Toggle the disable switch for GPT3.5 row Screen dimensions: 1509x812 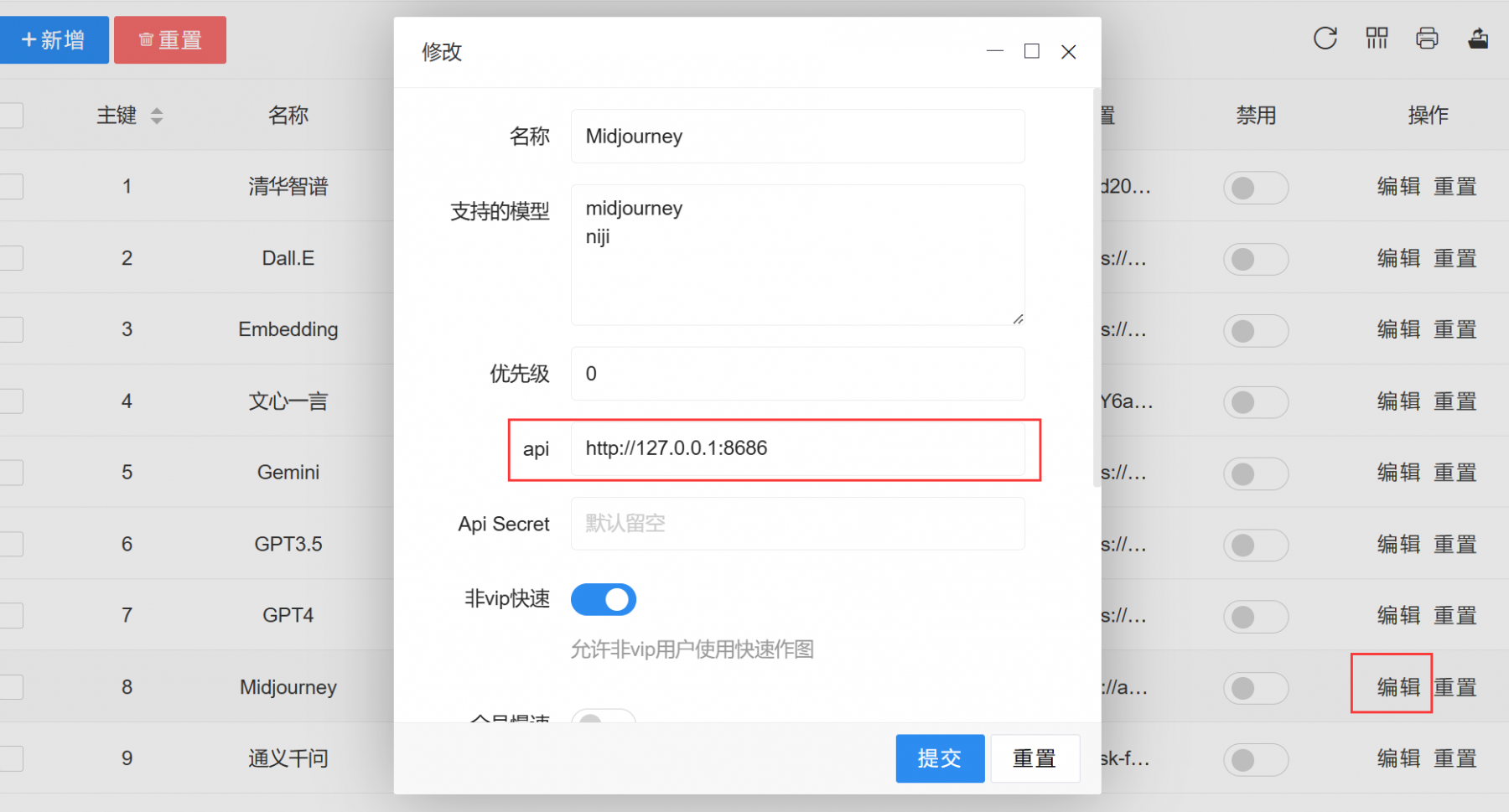coord(1255,546)
